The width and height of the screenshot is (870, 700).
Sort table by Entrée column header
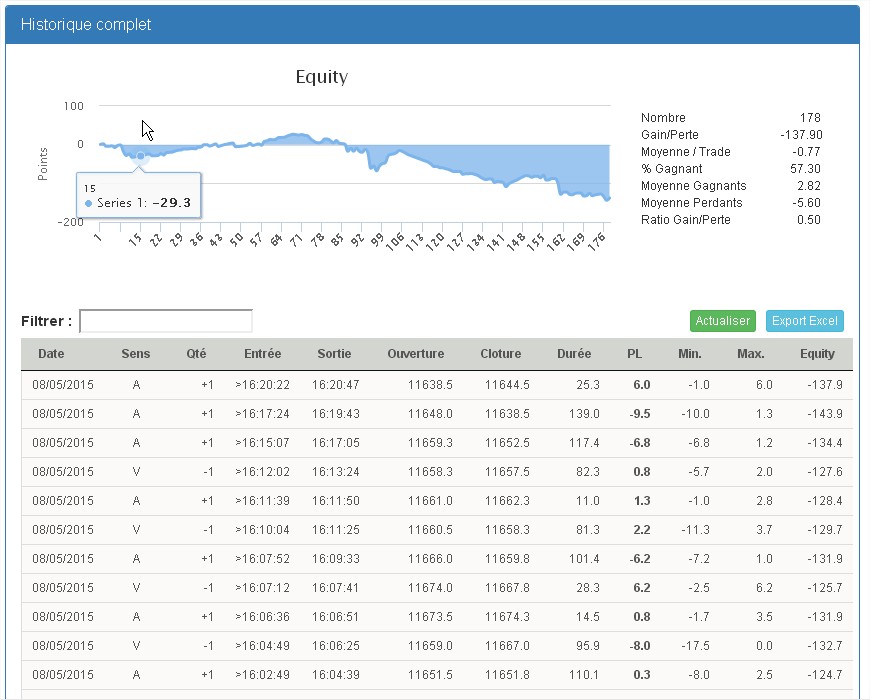coord(262,354)
